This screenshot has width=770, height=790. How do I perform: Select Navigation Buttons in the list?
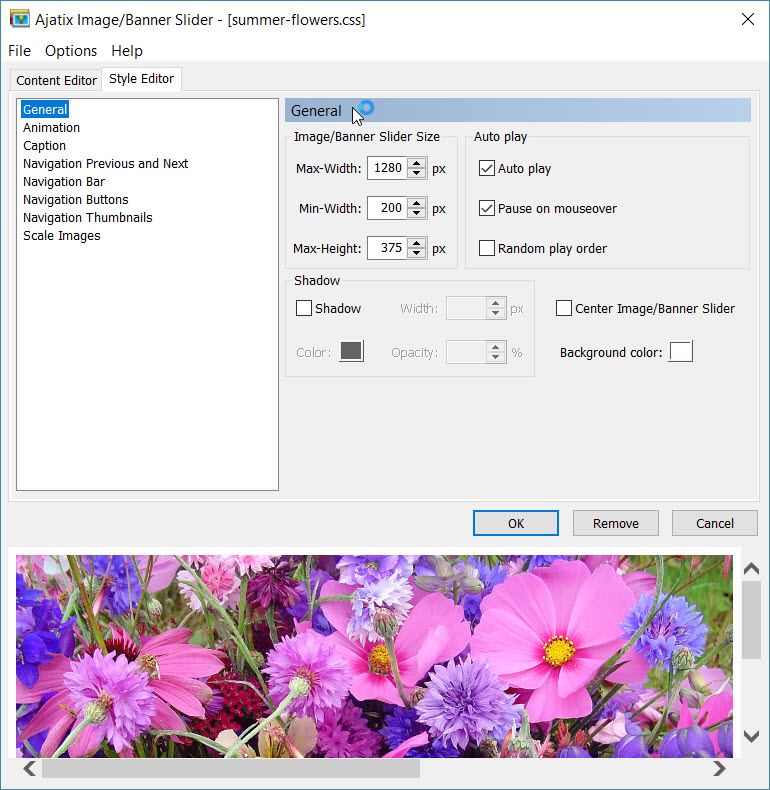(76, 200)
